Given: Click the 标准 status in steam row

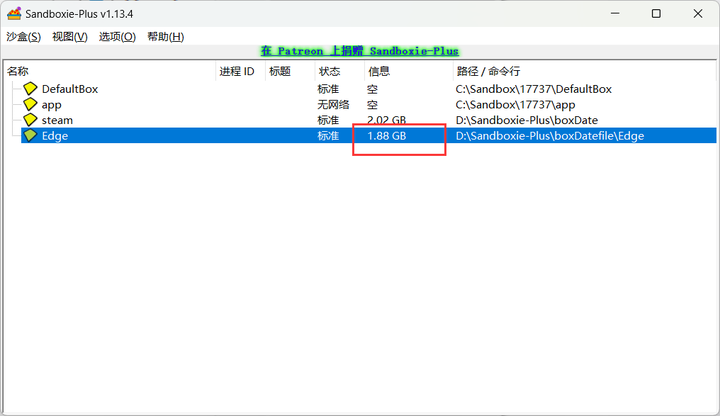Looking at the screenshot, I should [x=328, y=120].
